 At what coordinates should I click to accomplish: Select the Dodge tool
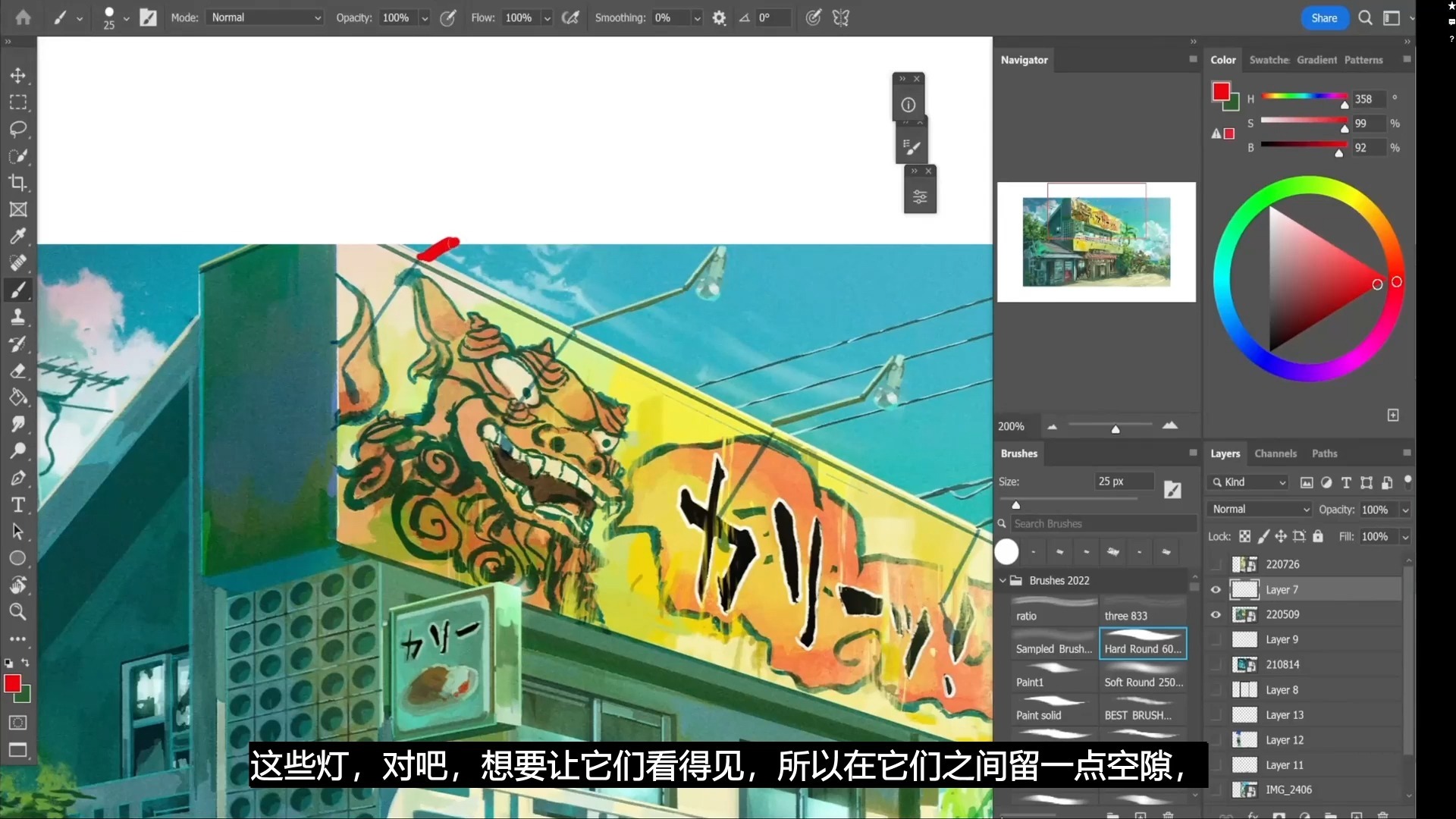click(18, 450)
